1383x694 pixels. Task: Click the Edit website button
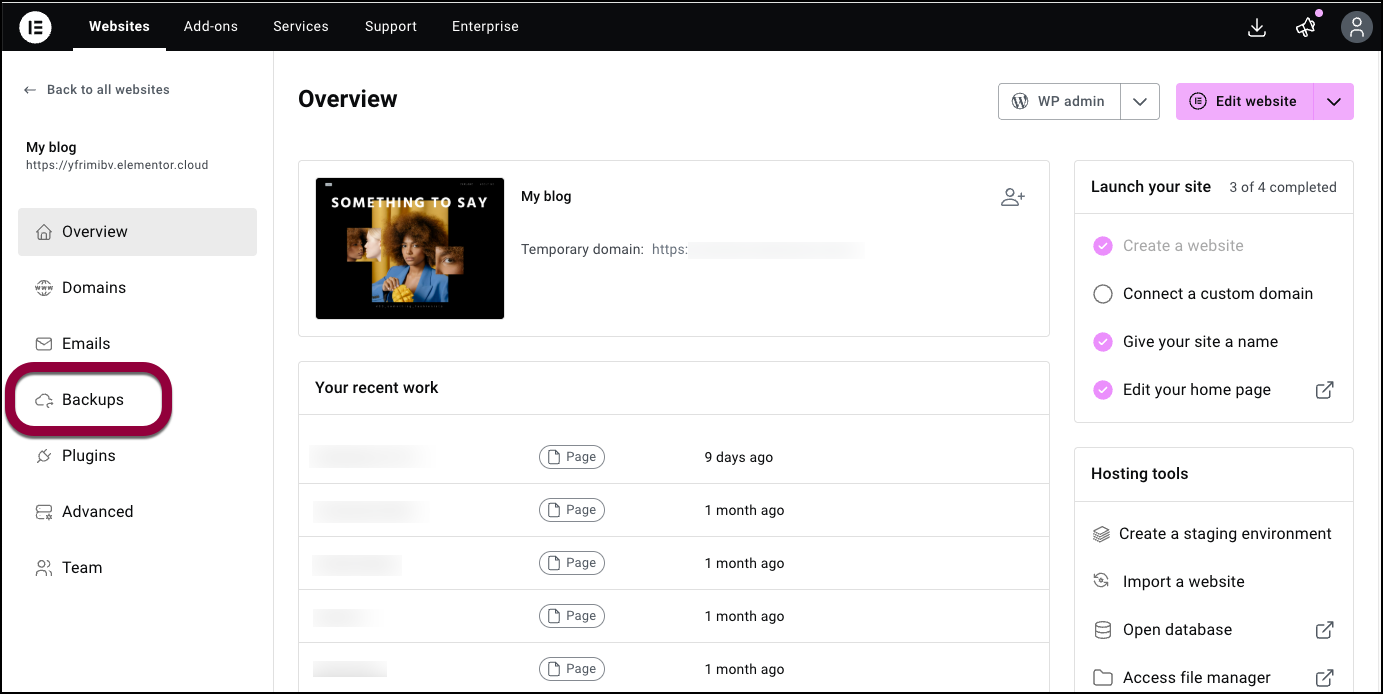[1244, 101]
